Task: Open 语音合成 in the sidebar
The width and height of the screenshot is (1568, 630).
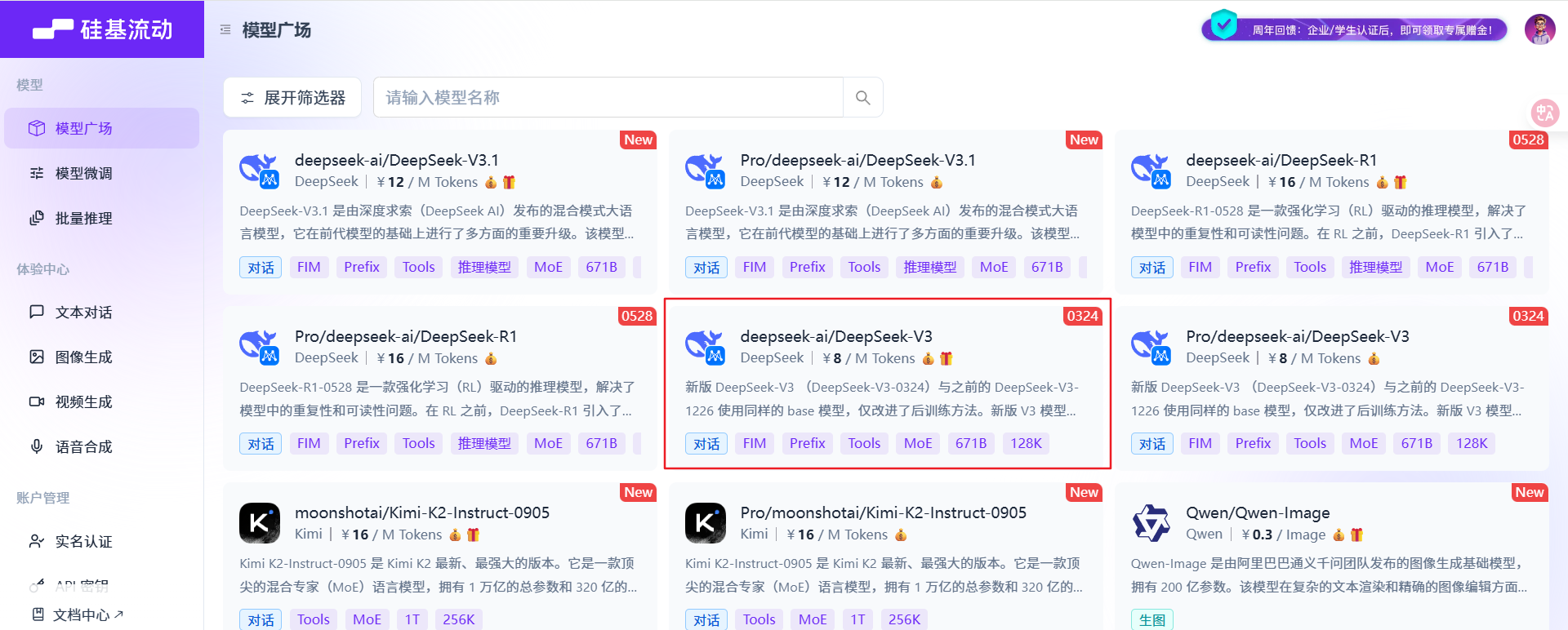Action: (x=102, y=446)
